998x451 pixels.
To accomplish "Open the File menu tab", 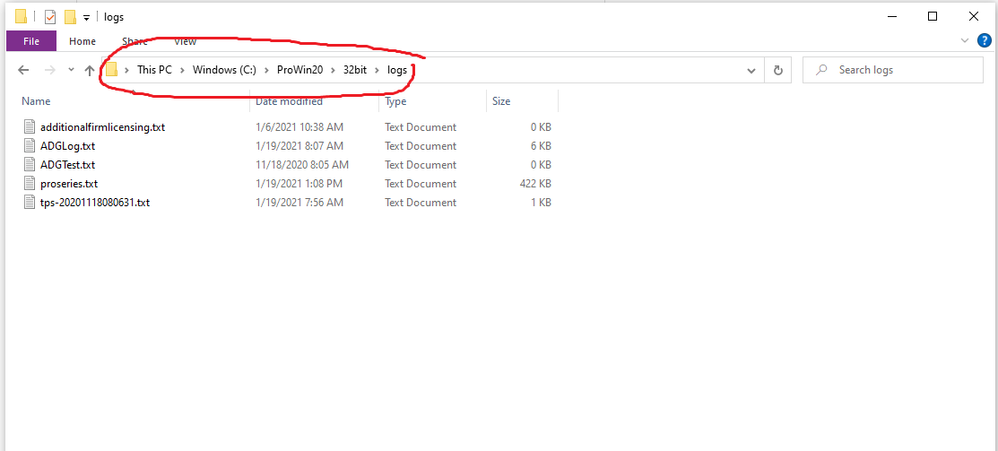I will (31, 41).
